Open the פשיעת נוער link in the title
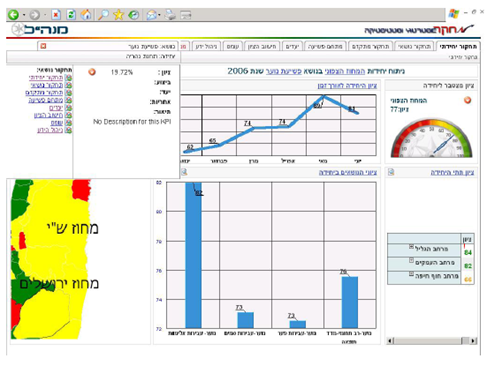Screen dimensions: 488x367 pos(284,71)
